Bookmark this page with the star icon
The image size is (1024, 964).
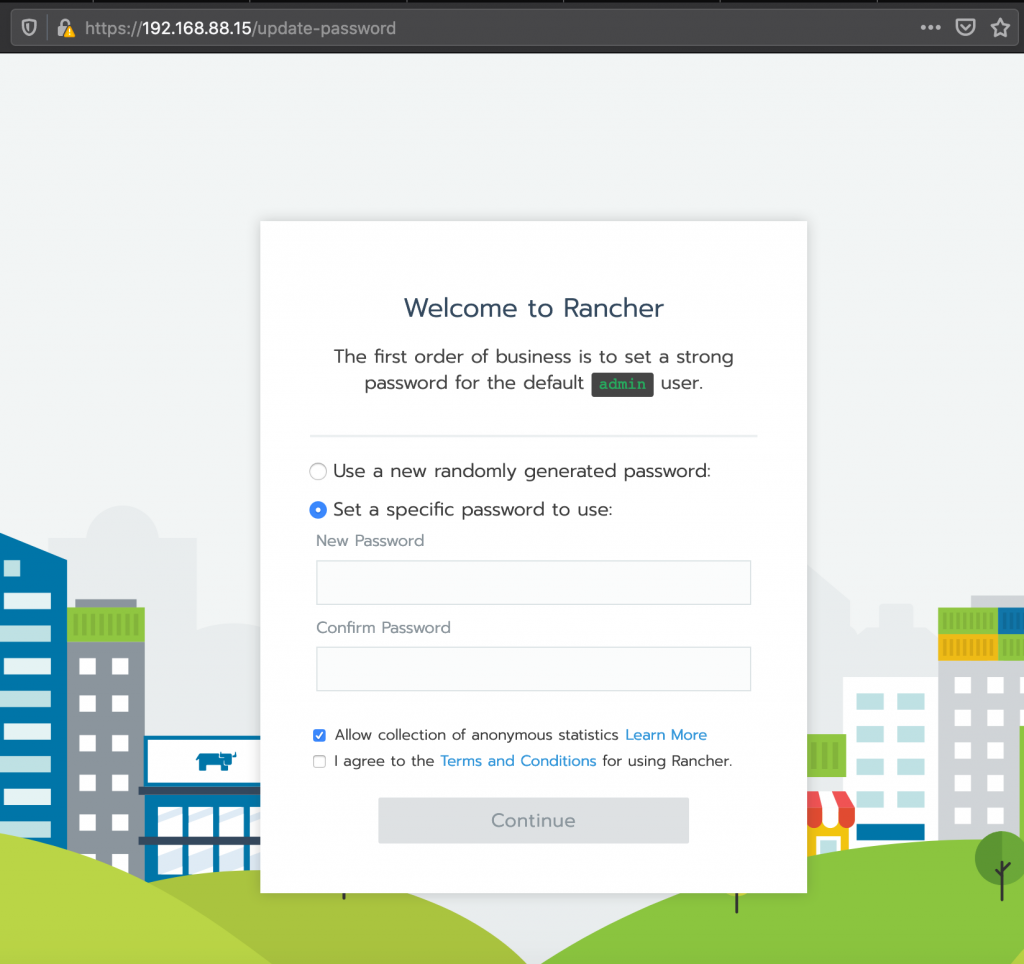click(x=999, y=28)
